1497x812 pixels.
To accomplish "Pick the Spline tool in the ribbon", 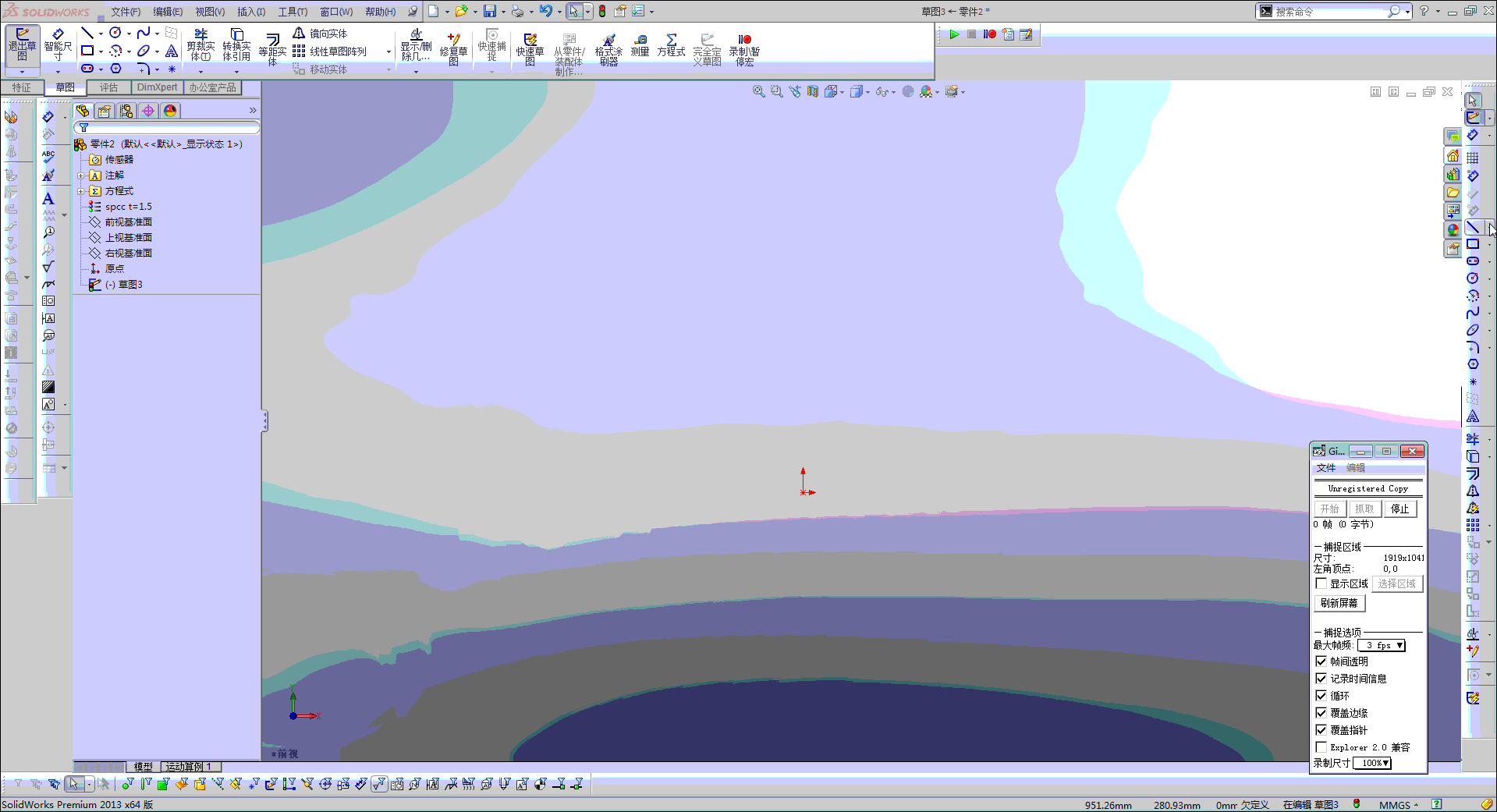I will (144, 33).
